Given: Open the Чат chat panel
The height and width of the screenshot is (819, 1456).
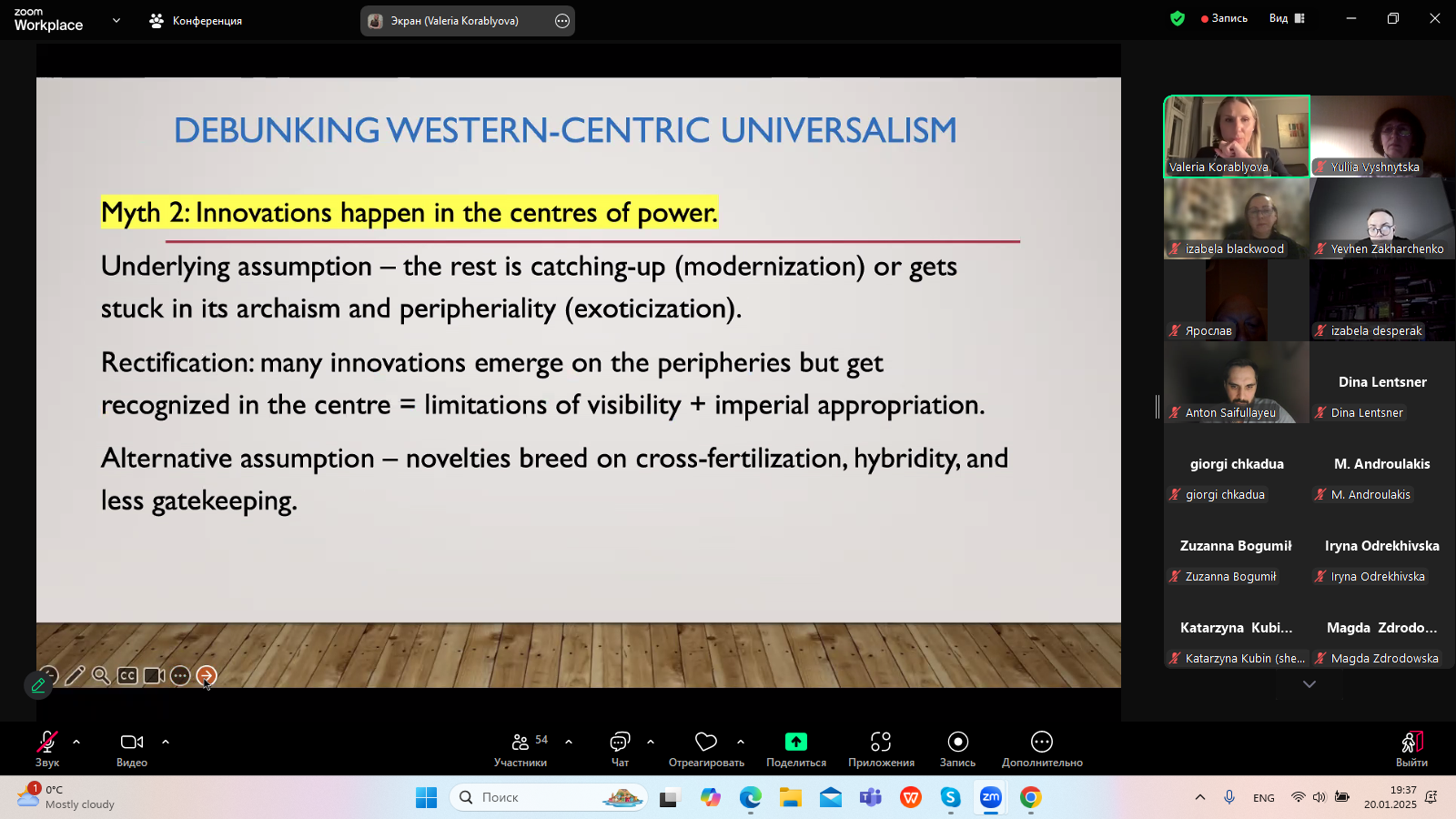Looking at the screenshot, I should coord(620,748).
